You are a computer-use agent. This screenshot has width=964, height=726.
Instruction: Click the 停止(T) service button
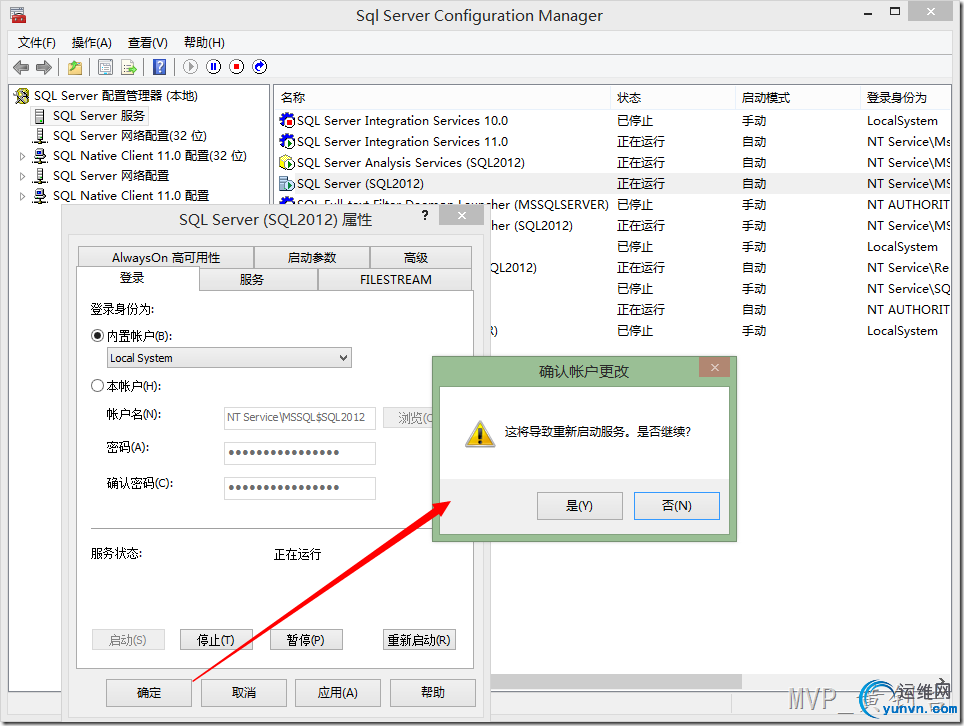pyautogui.click(x=216, y=640)
